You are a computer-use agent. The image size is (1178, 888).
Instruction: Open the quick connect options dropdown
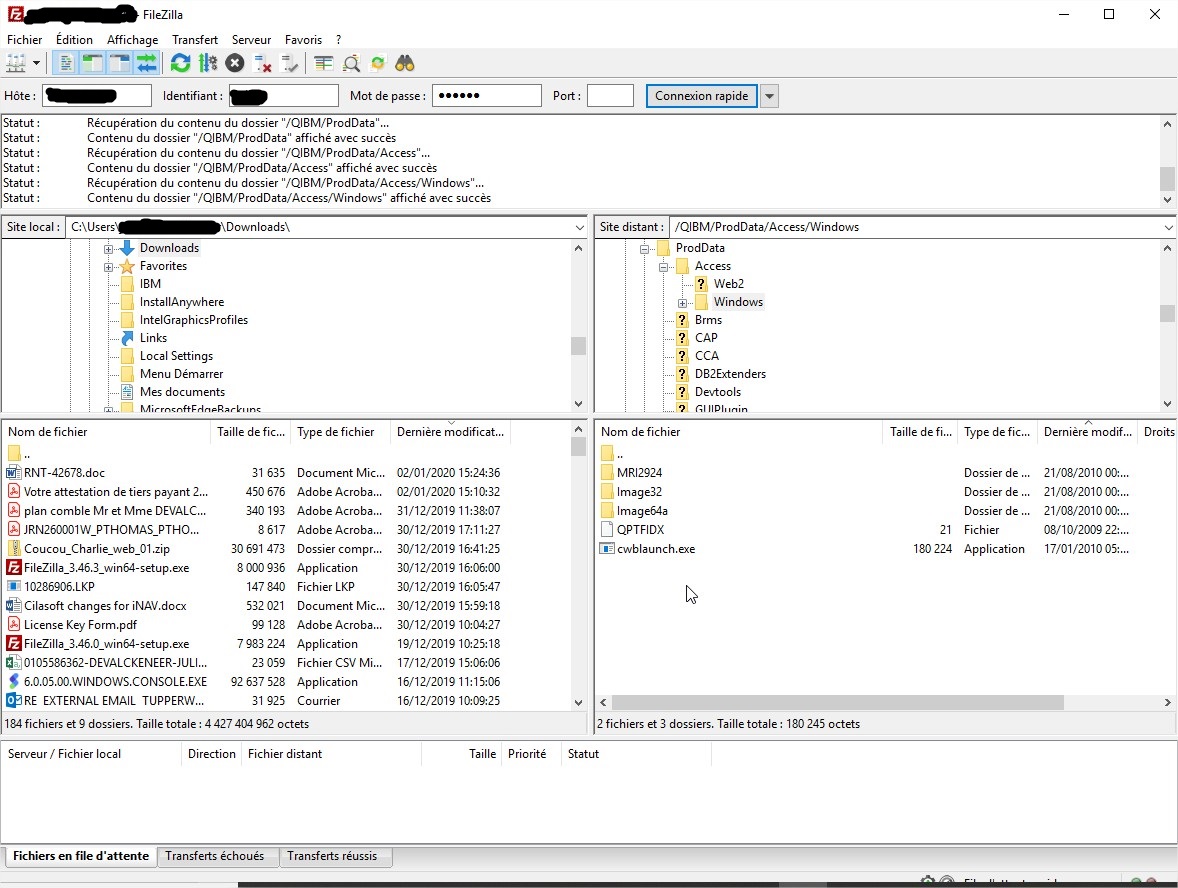(x=768, y=95)
